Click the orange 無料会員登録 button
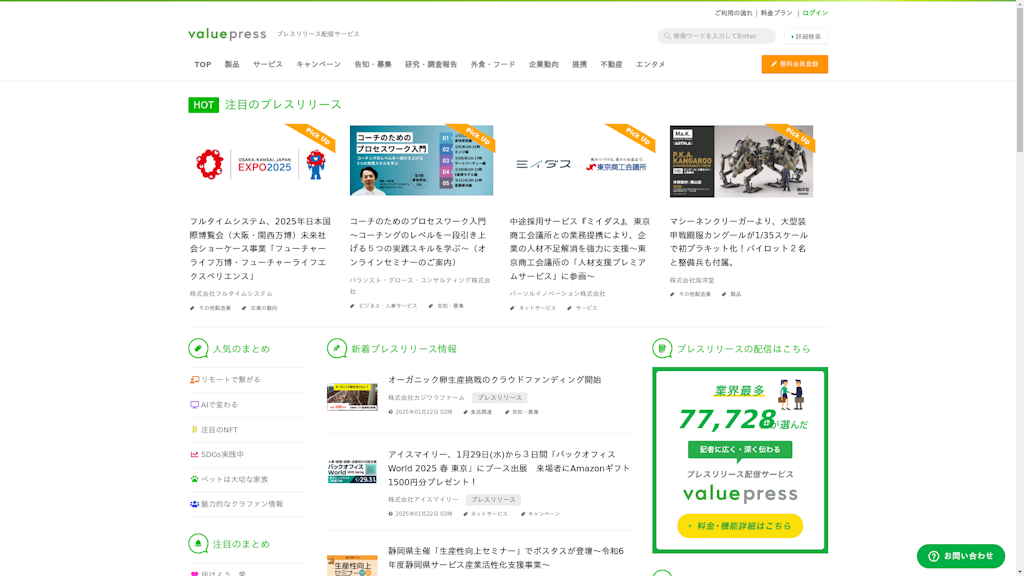The height and width of the screenshot is (576, 1024). click(x=794, y=64)
